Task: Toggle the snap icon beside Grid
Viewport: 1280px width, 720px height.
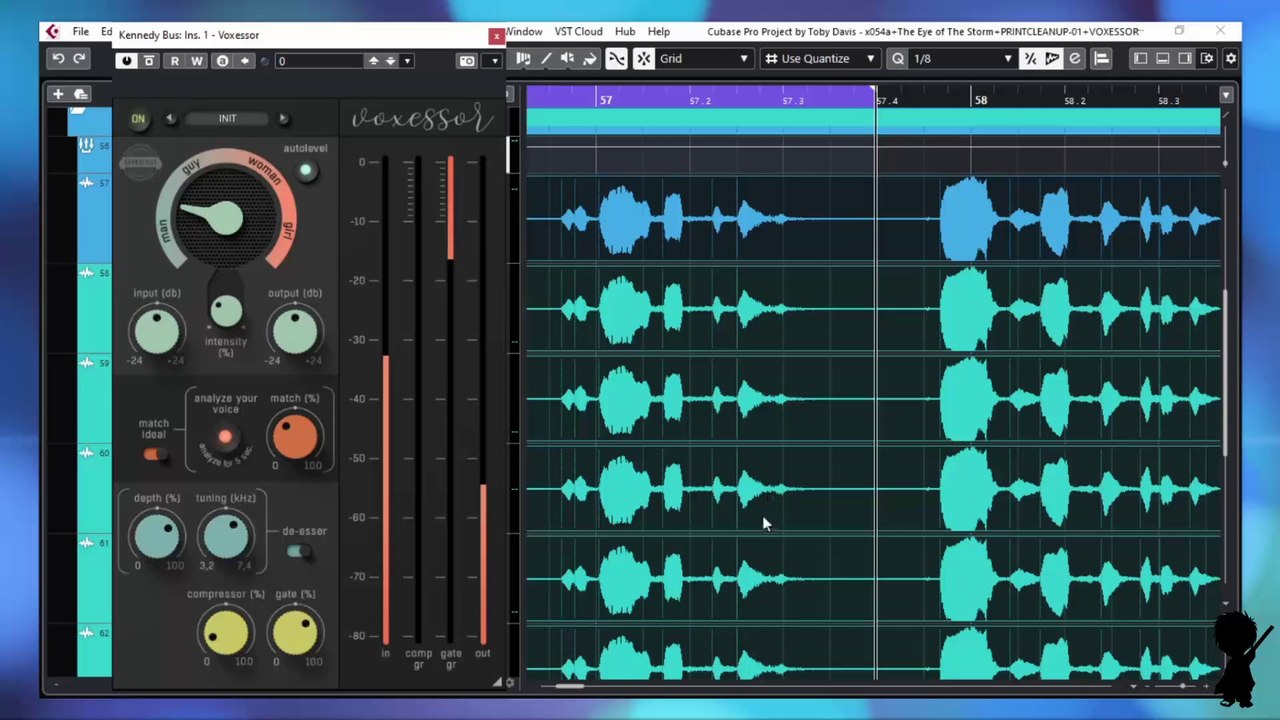Action: coord(644,59)
